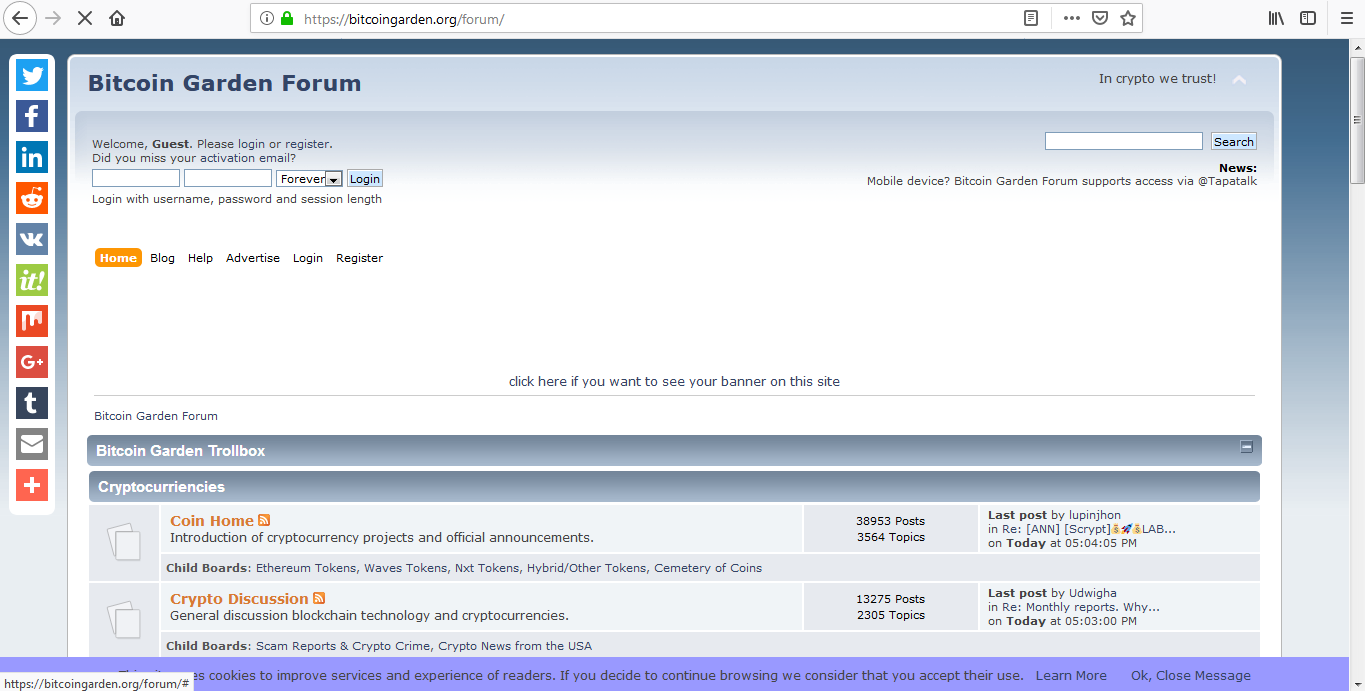Toggle reader view icon
Viewport: 1365px width, 691px height.
point(1031,18)
